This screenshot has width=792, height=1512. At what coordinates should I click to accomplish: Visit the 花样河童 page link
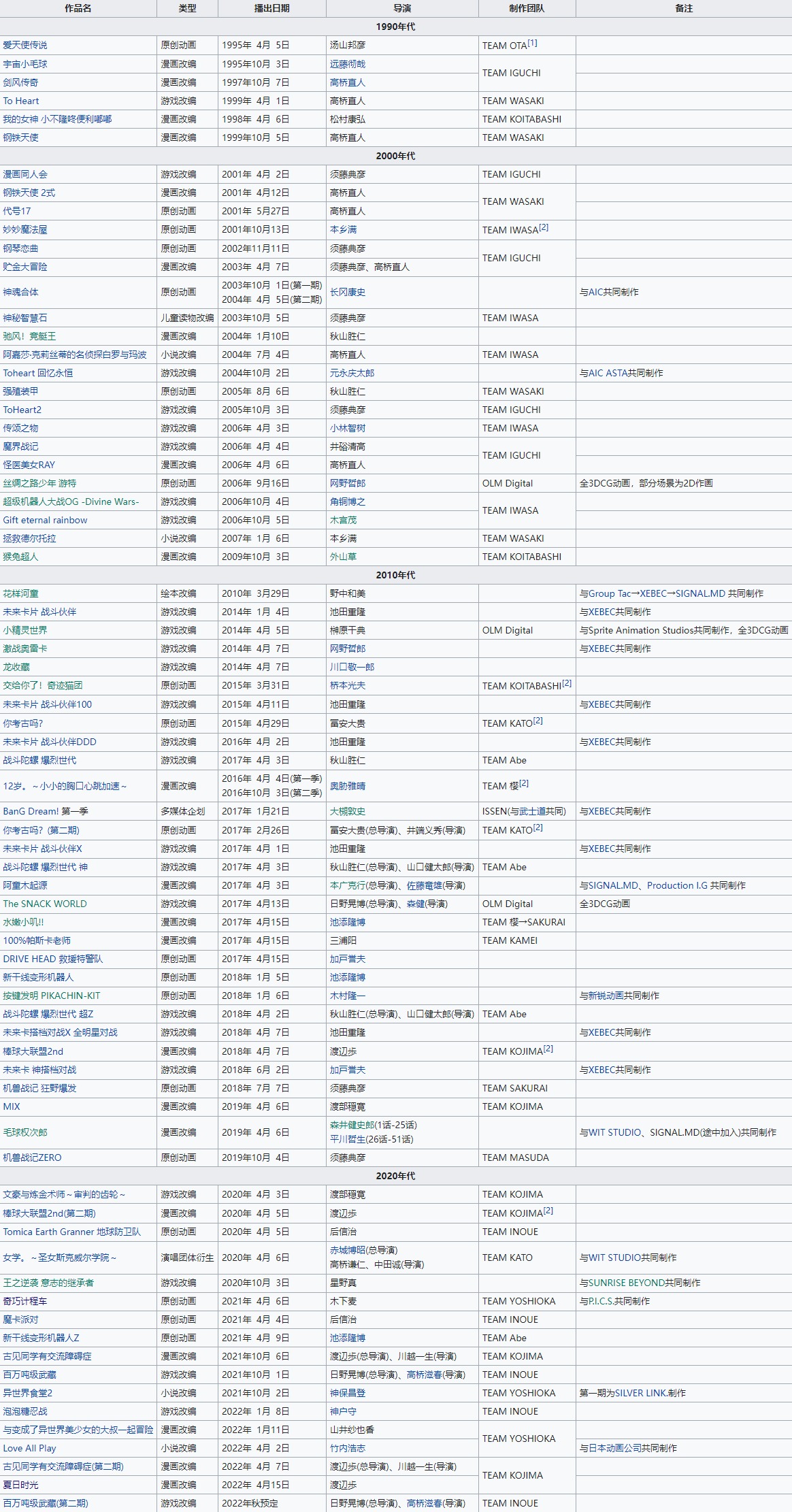click(x=20, y=593)
